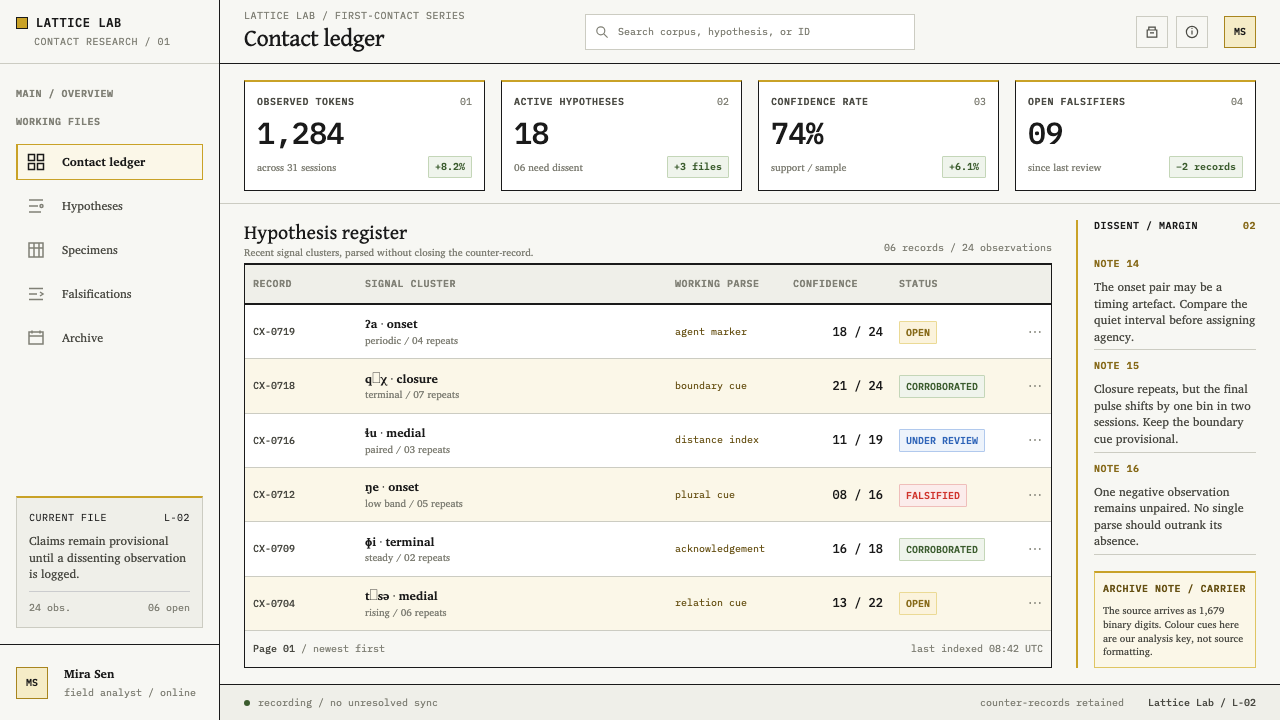Click the "Page 01" pagination label
The width and height of the screenshot is (1280, 720).
(x=274, y=649)
